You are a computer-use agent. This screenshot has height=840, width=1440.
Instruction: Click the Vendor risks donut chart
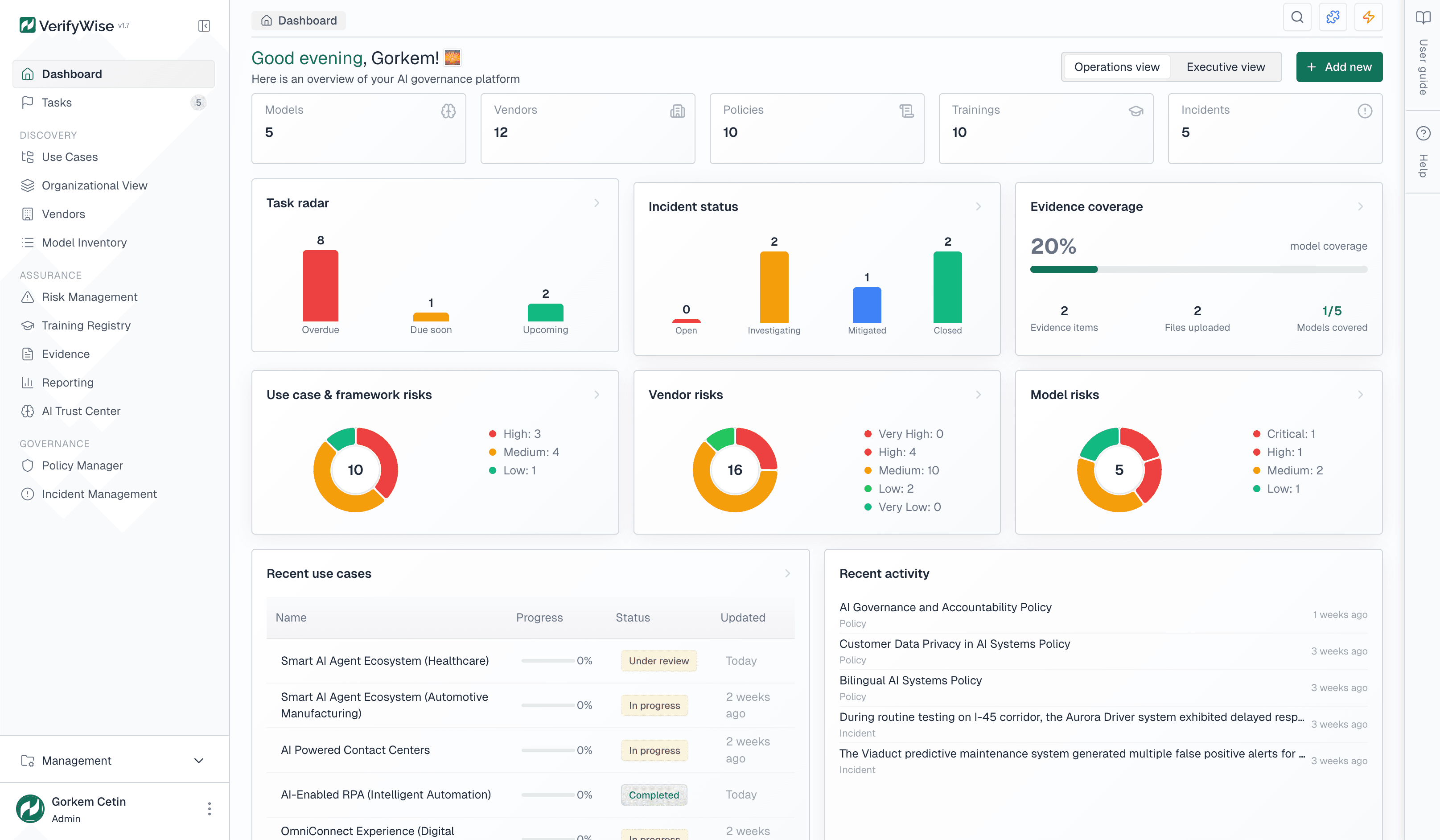coord(735,470)
